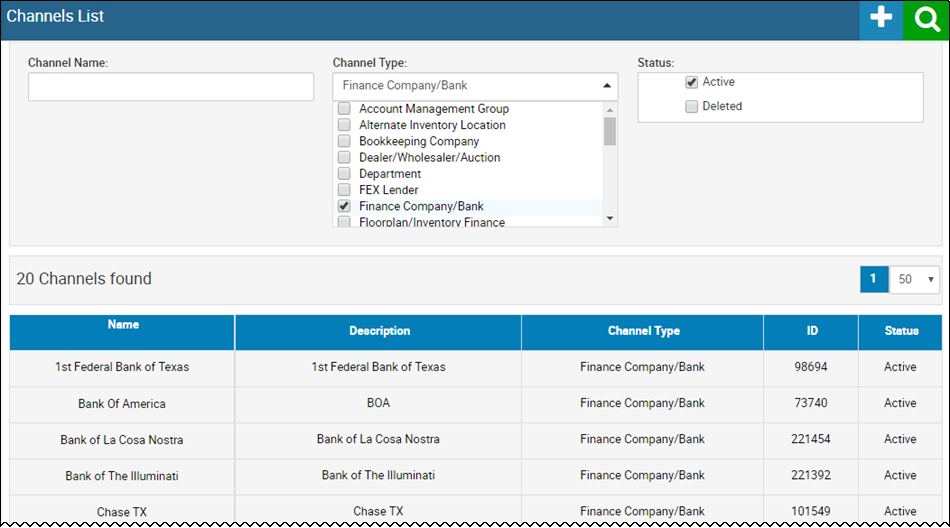Click the Channel Type list scroll-up arrow
This screenshot has height=528, width=950.
click(x=610, y=110)
